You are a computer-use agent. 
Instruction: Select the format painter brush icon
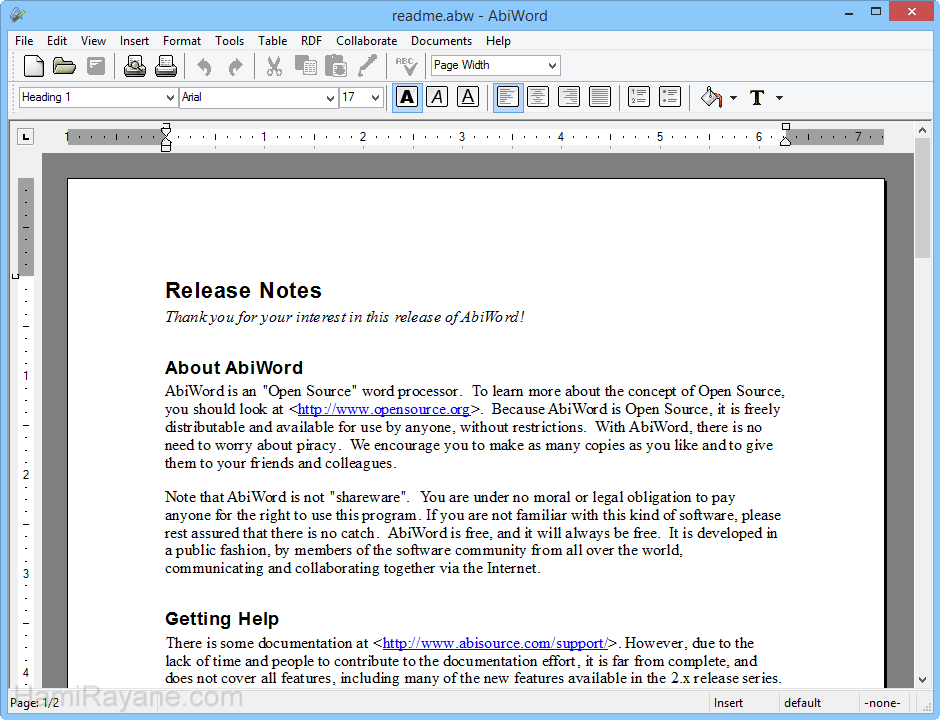(367, 65)
